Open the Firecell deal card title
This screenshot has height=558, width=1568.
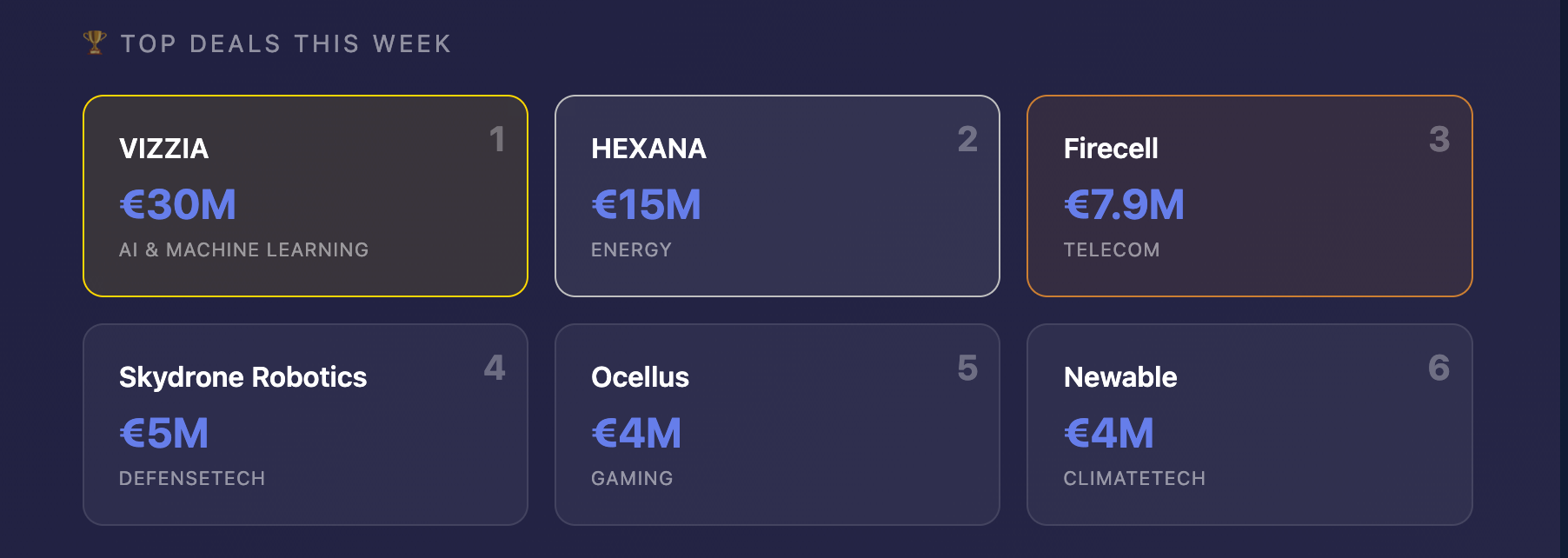(1110, 149)
